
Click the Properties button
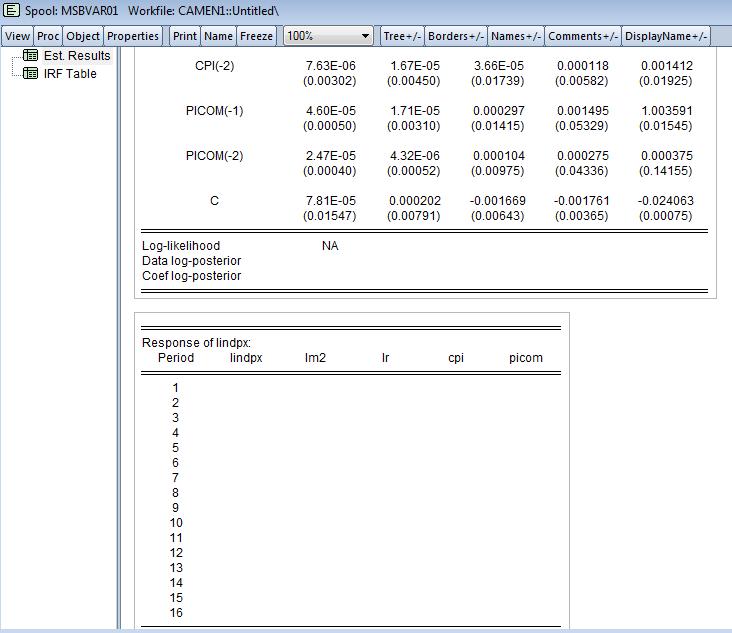click(133, 36)
